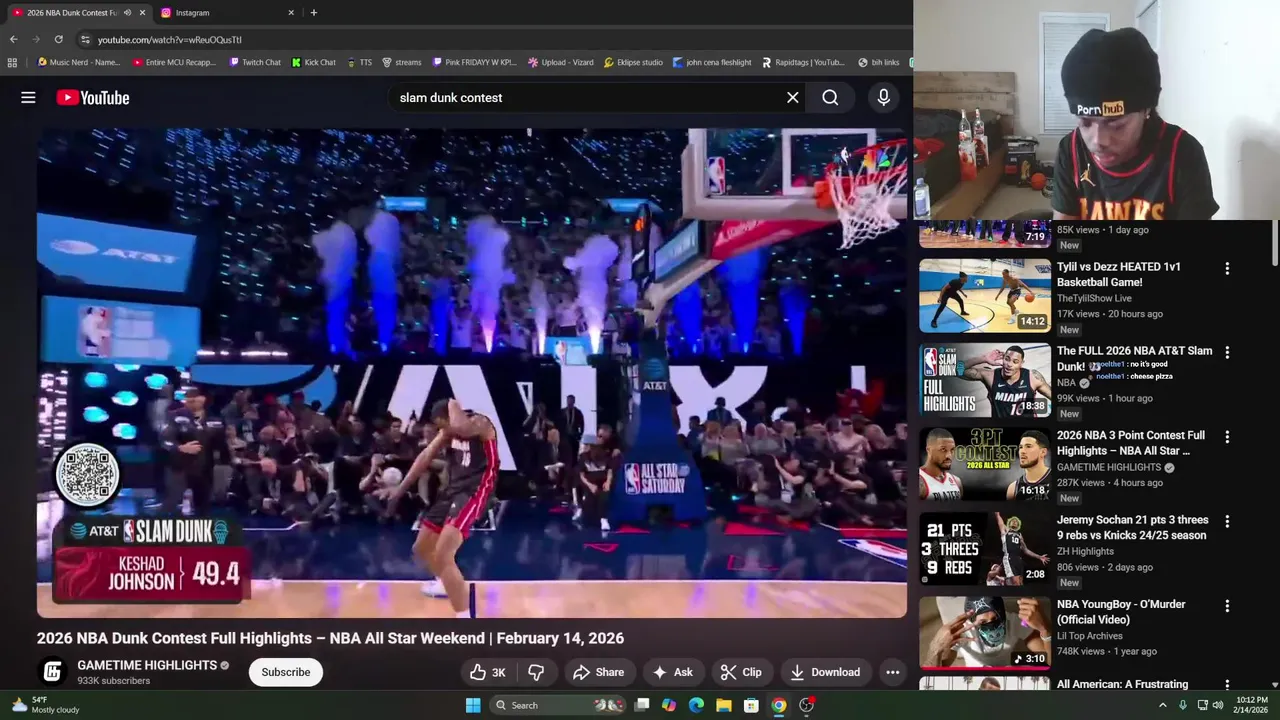Viewport: 1280px width, 720px height.
Task: Open File Explorer from the taskbar
Action: click(x=723, y=705)
